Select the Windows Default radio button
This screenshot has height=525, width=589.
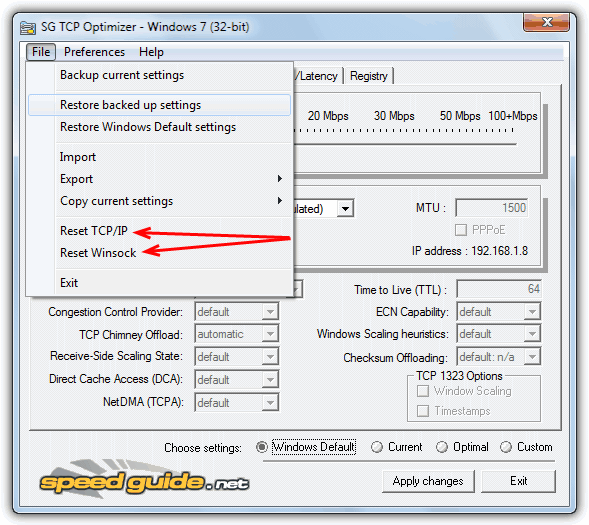[x=262, y=447]
